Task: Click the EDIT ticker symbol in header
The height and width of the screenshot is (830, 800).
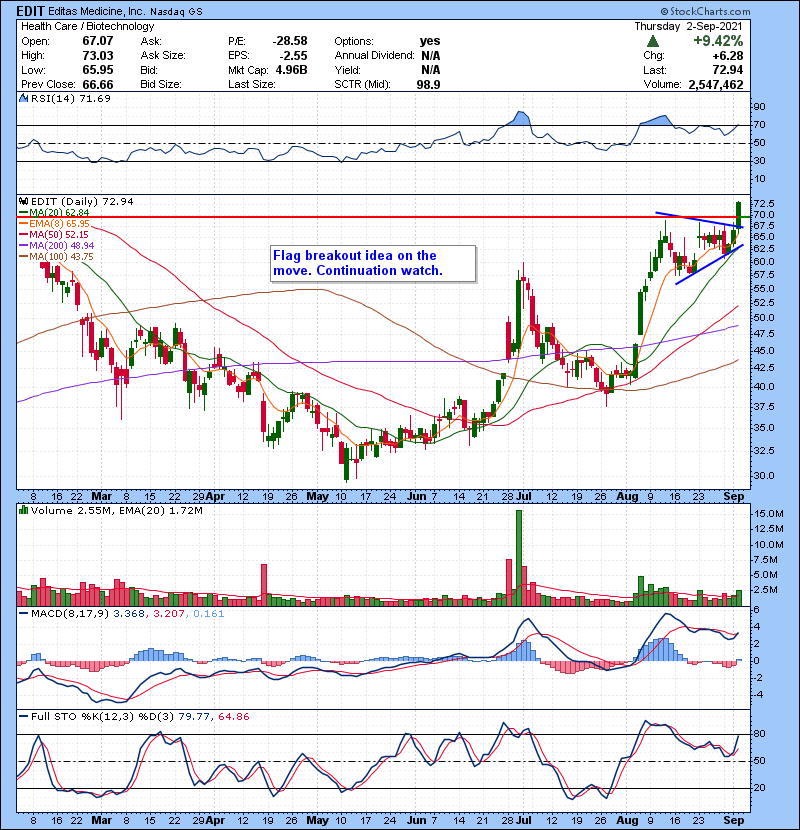Action: (31, 11)
